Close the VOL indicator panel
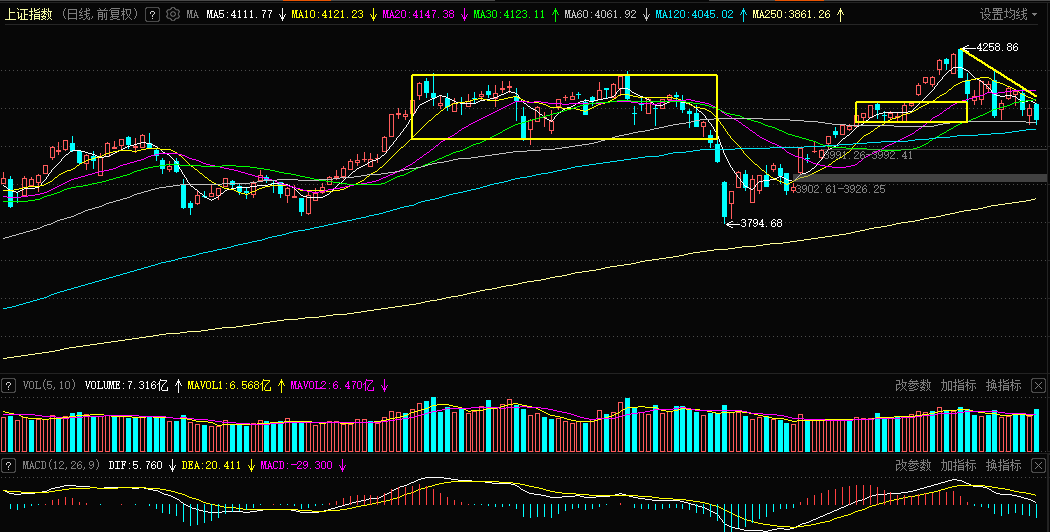Image resolution: width=1050 pixels, height=532 pixels. click(1038, 385)
